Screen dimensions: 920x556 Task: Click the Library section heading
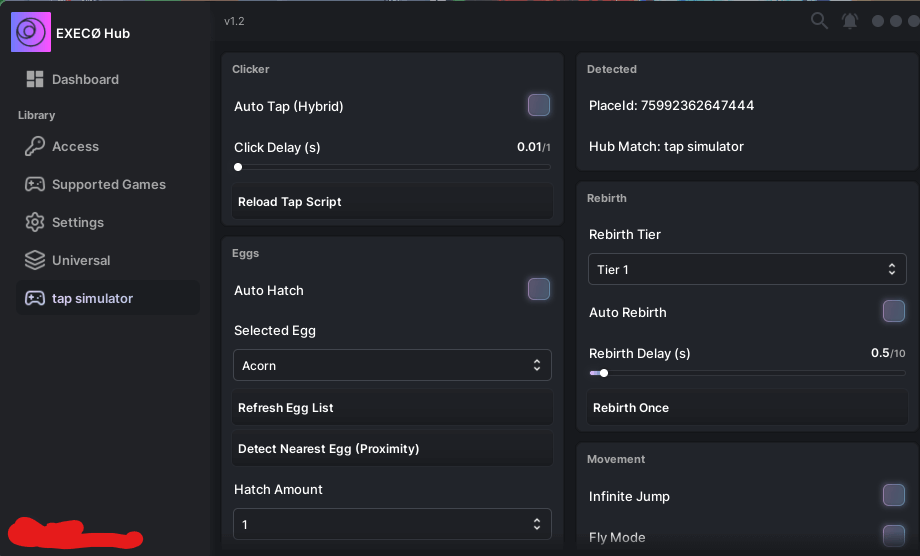tap(36, 116)
